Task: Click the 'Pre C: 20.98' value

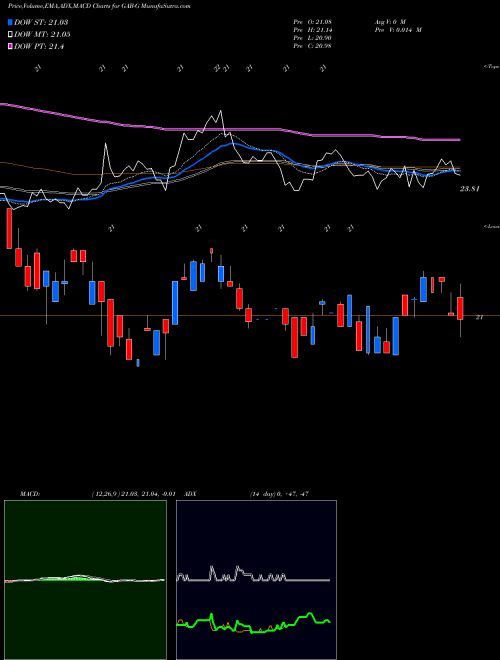Action: click(x=312, y=46)
